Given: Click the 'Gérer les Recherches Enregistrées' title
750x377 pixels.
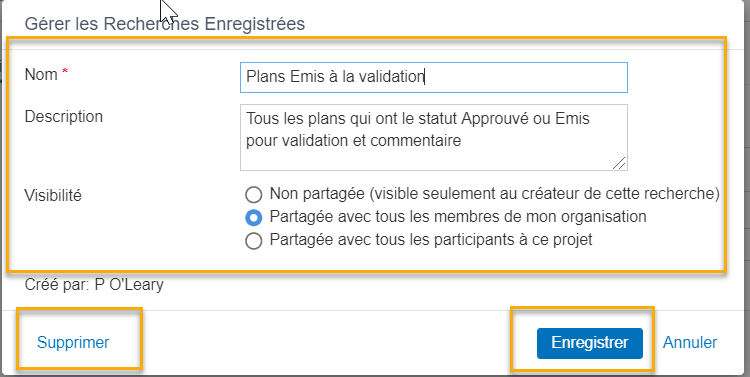Looking at the screenshot, I should [x=165, y=24].
